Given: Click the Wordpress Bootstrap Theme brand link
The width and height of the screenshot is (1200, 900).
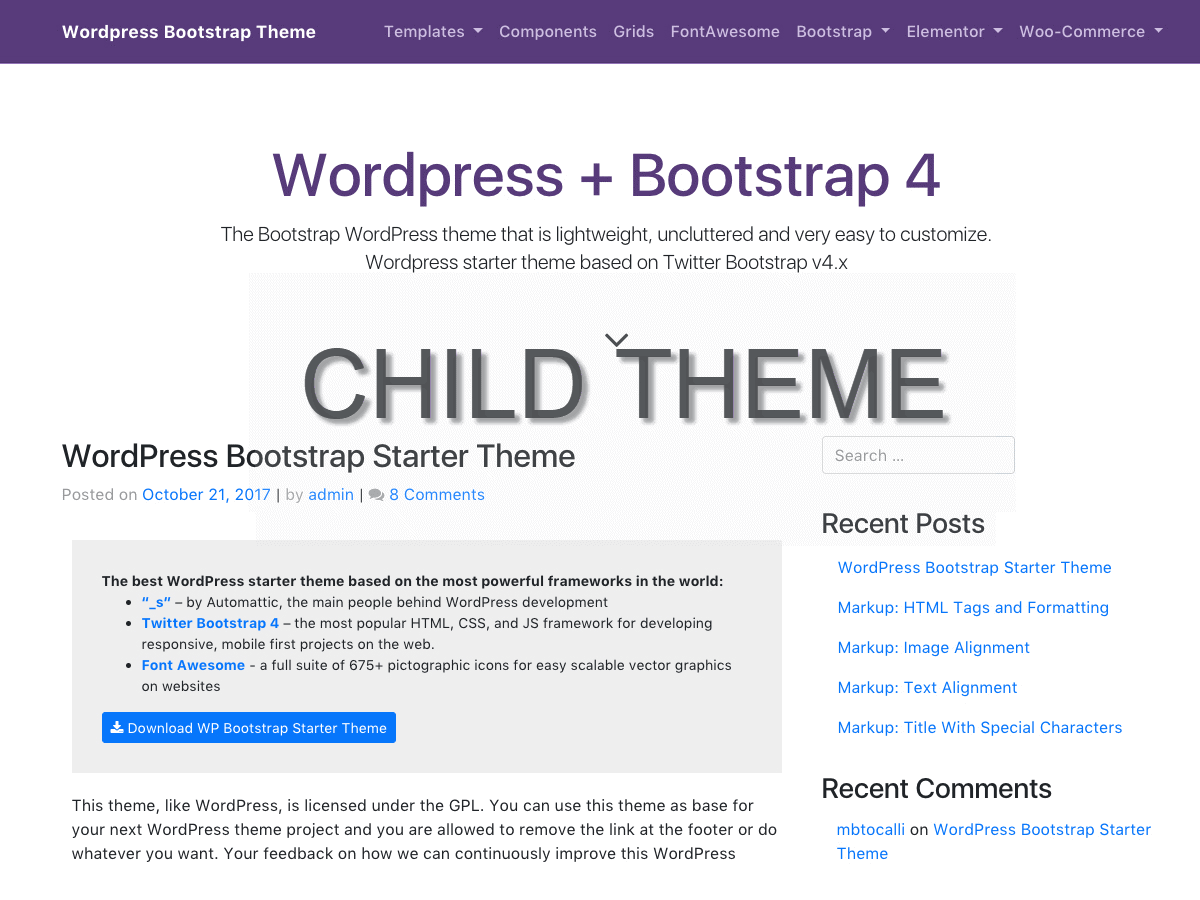Looking at the screenshot, I should pos(189,31).
